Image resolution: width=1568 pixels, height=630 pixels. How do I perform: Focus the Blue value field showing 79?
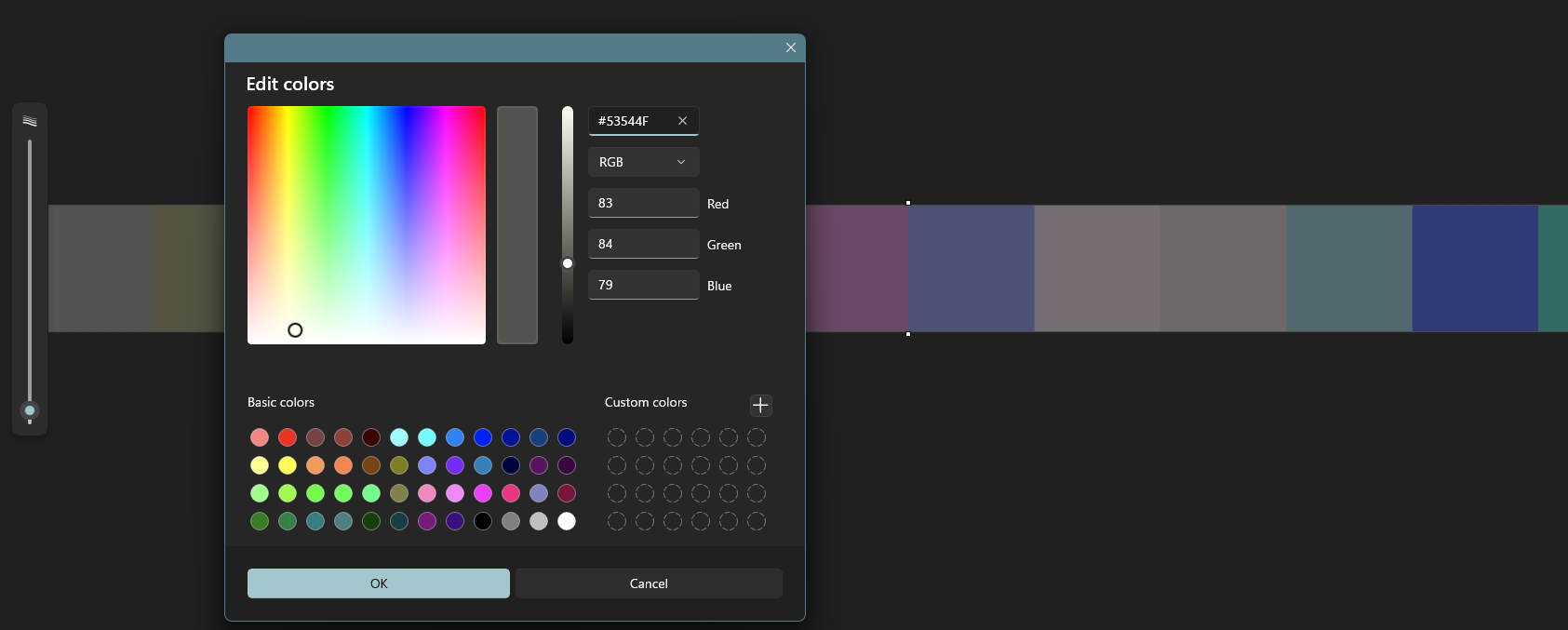click(644, 285)
